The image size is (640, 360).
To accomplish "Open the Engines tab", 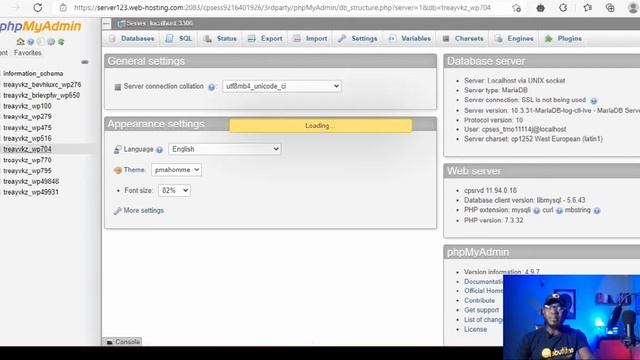I will (515, 38).
